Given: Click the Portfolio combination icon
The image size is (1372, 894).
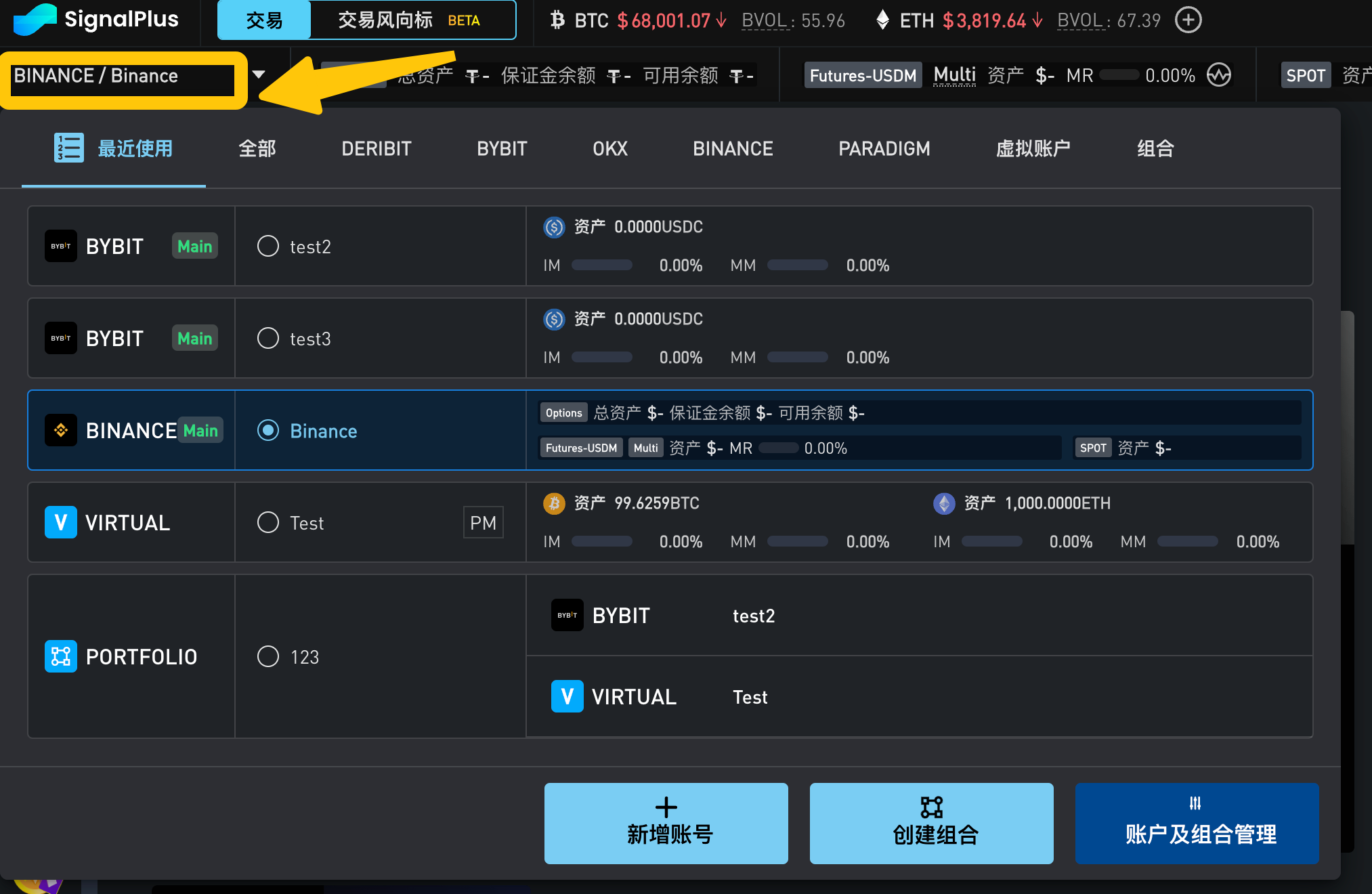Looking at the screenshot, I should [x=61, y=656].
